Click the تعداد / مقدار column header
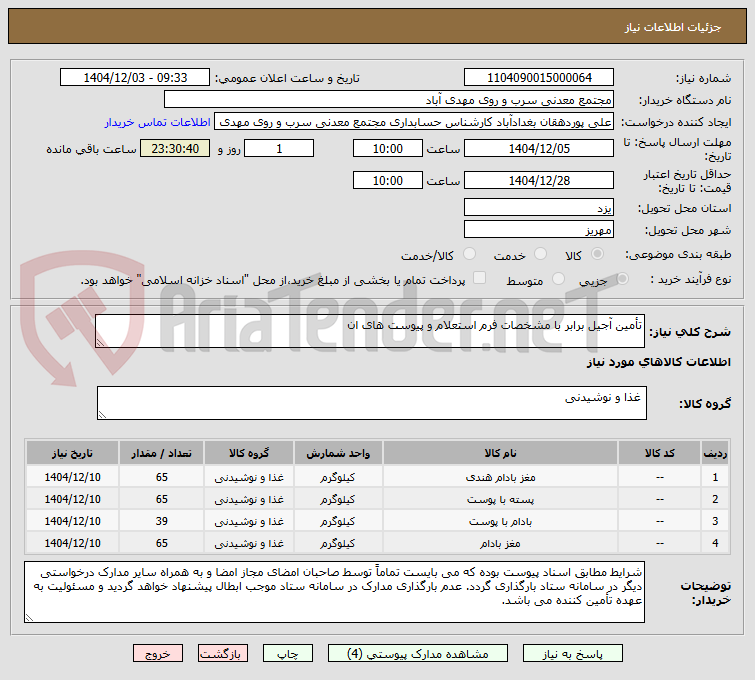The height and width of the screenshot is (680, 755). point(161,453)
